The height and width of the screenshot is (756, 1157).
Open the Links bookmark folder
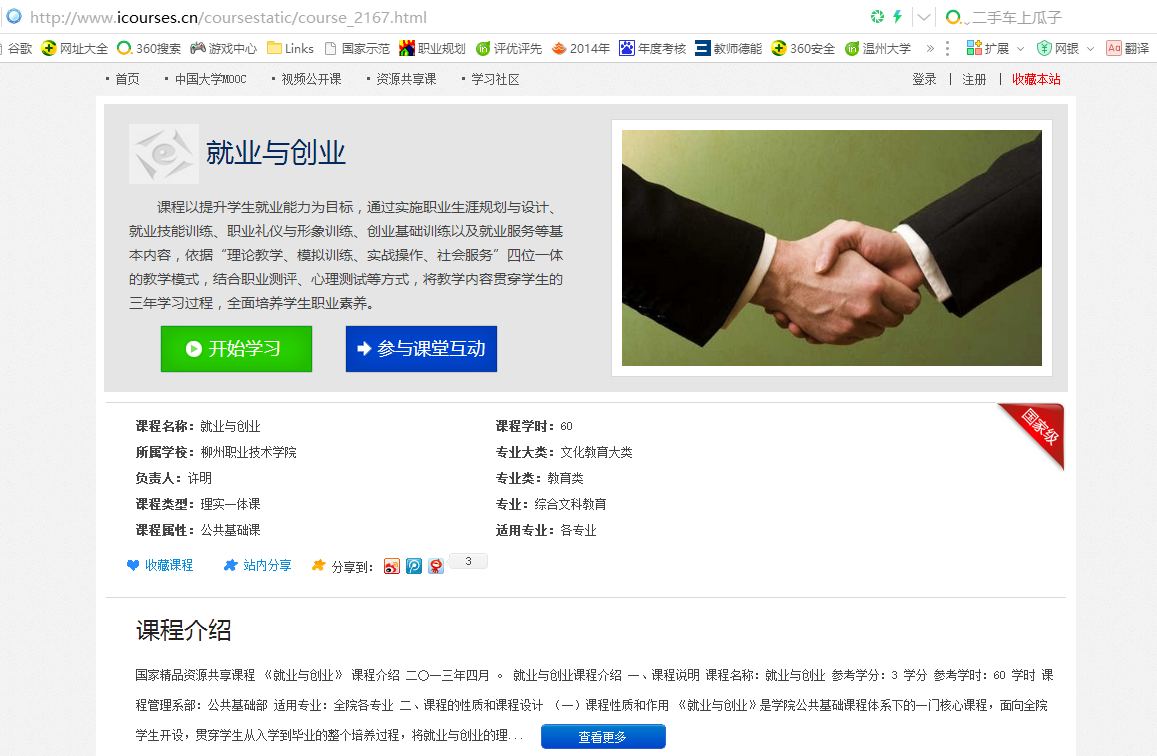click(x=290, y=49)
